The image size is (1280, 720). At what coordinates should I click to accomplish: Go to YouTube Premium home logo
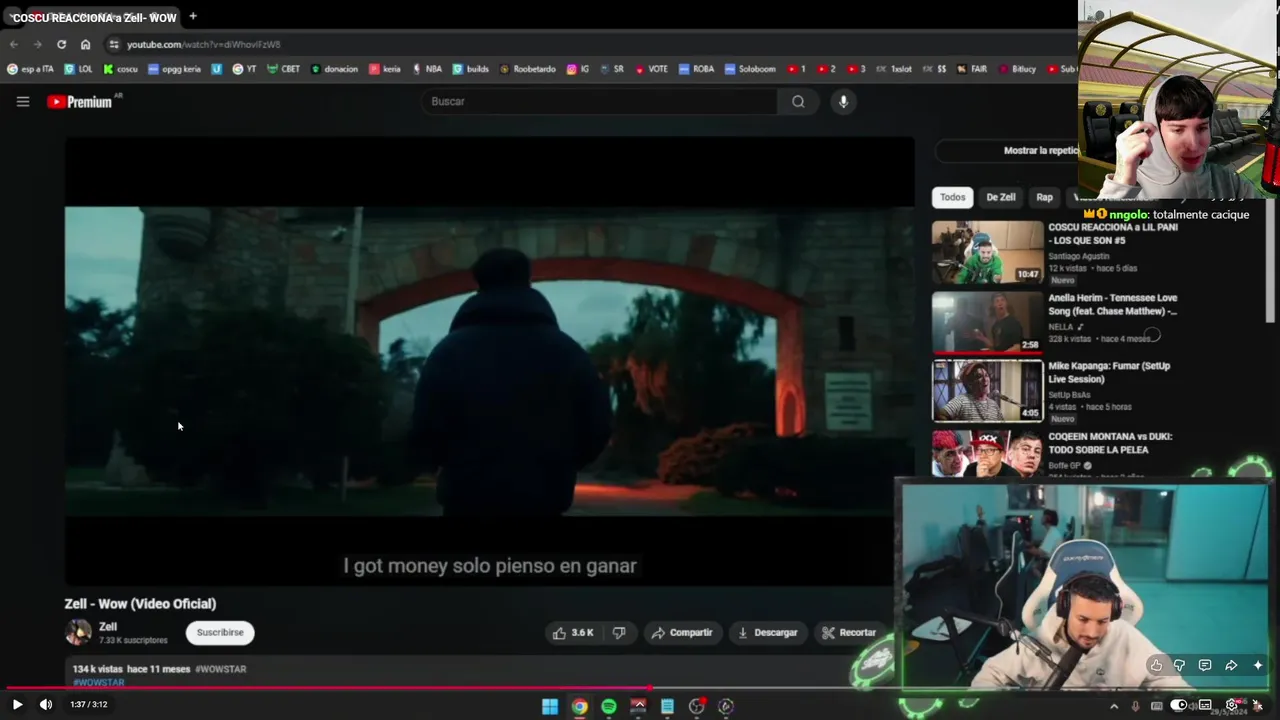[80, 102]
